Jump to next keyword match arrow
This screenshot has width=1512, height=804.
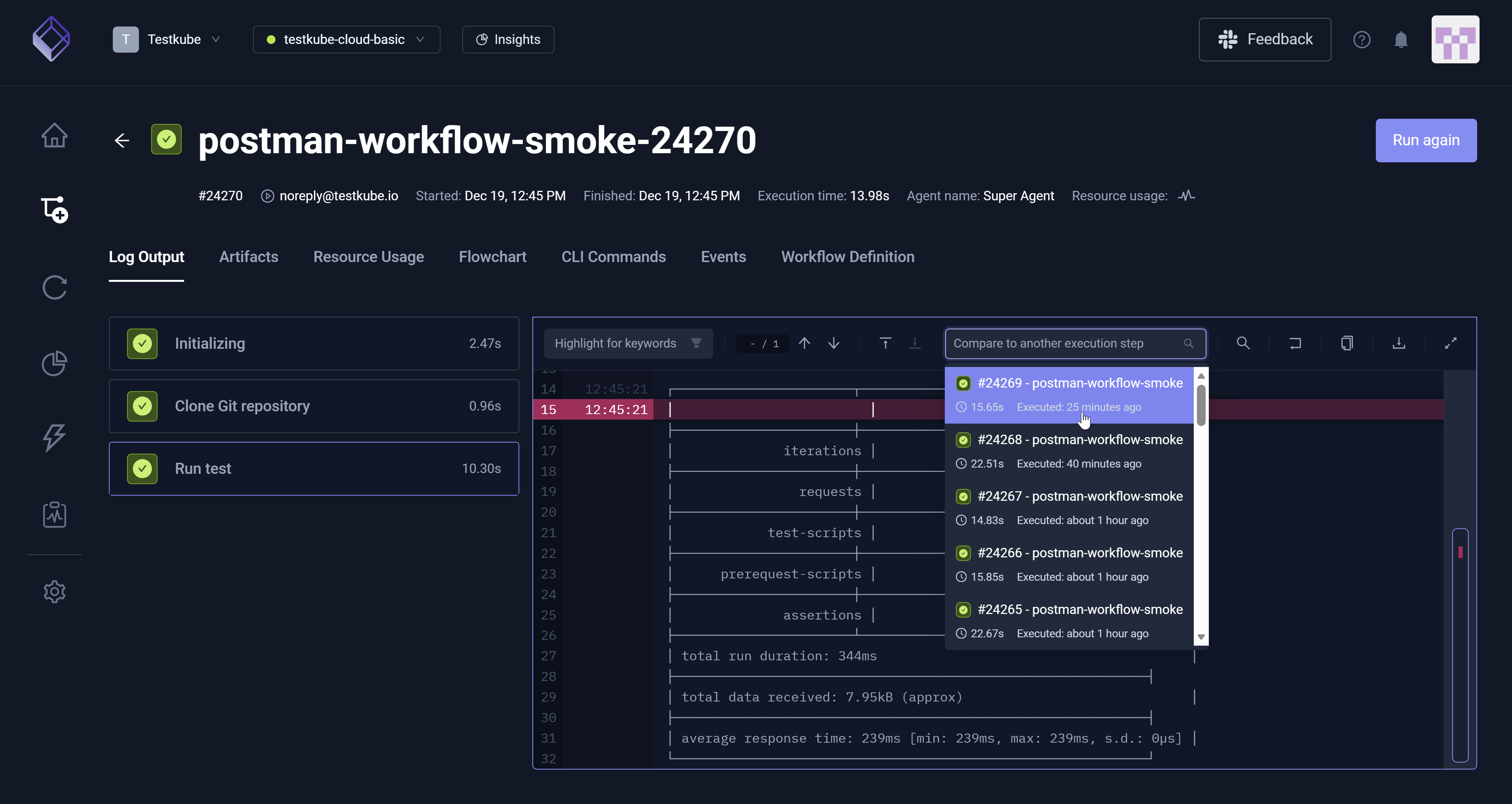(834, 343)
